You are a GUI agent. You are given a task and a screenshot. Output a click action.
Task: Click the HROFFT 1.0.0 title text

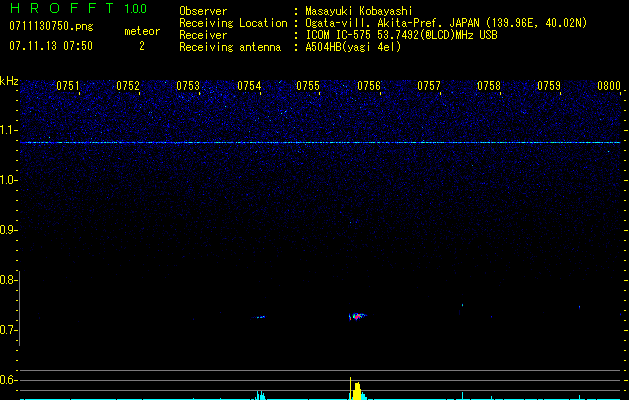pos(78,8)
